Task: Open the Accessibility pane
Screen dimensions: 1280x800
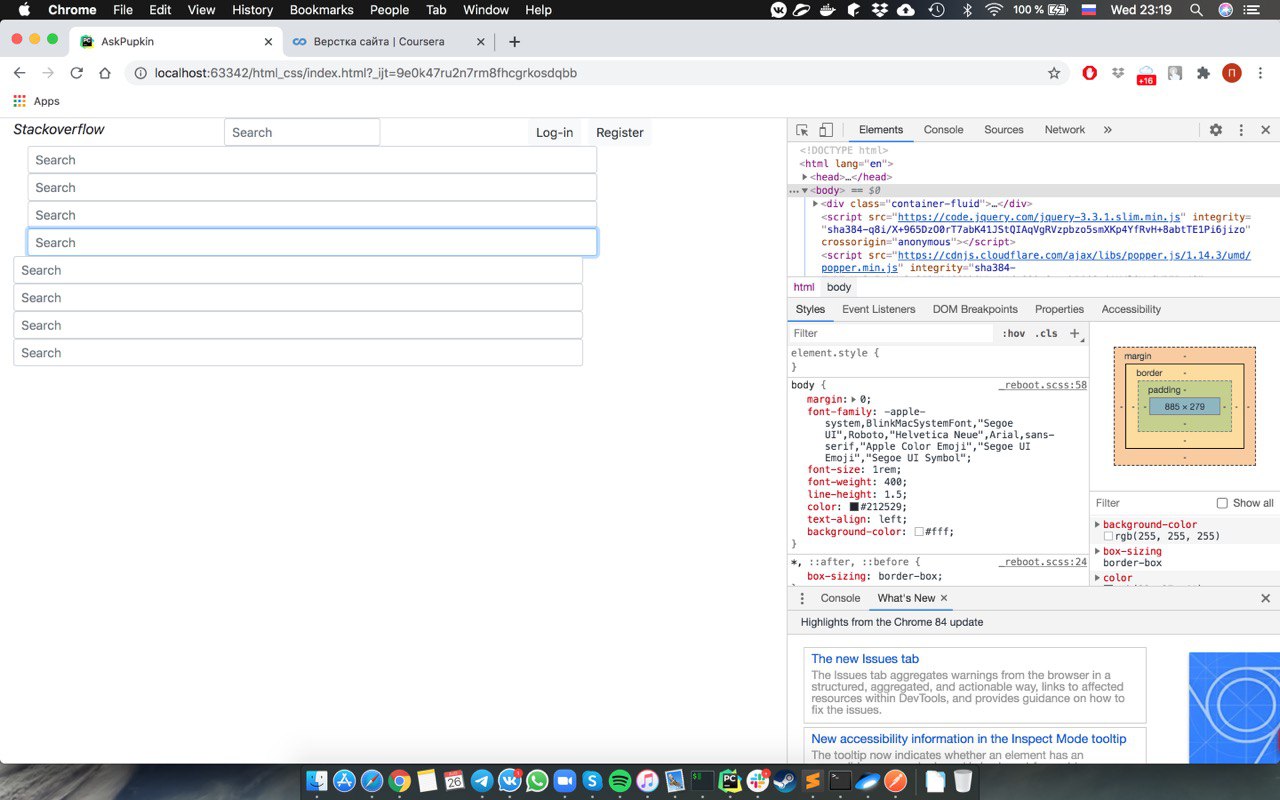Action: (1131, 309)
